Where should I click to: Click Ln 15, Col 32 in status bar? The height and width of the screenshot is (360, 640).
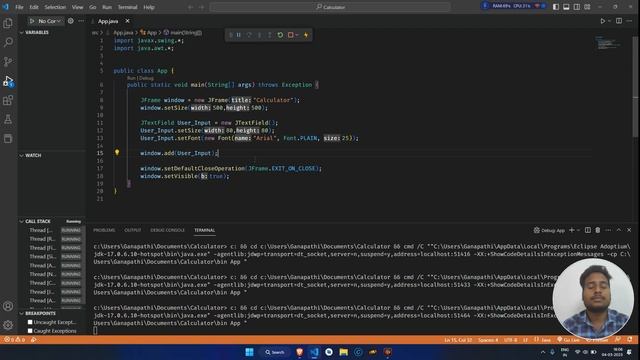point(458,340)
